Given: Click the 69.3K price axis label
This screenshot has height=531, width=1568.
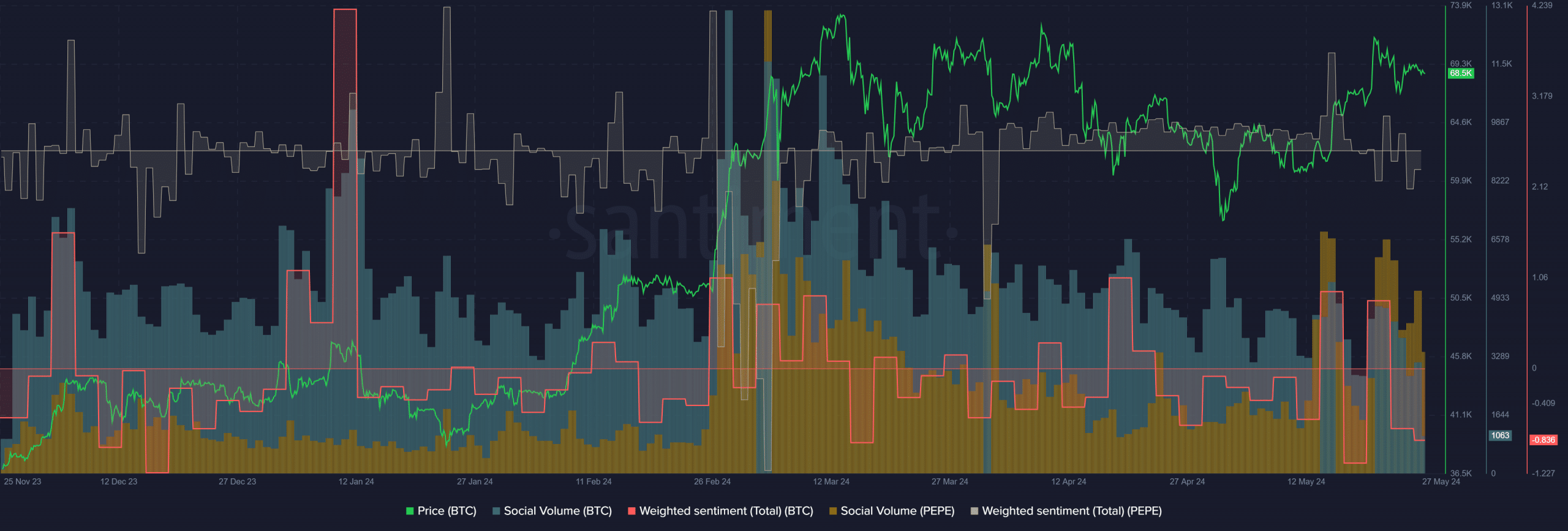Looking at the screenshot, I should (x=1461, y=64).
